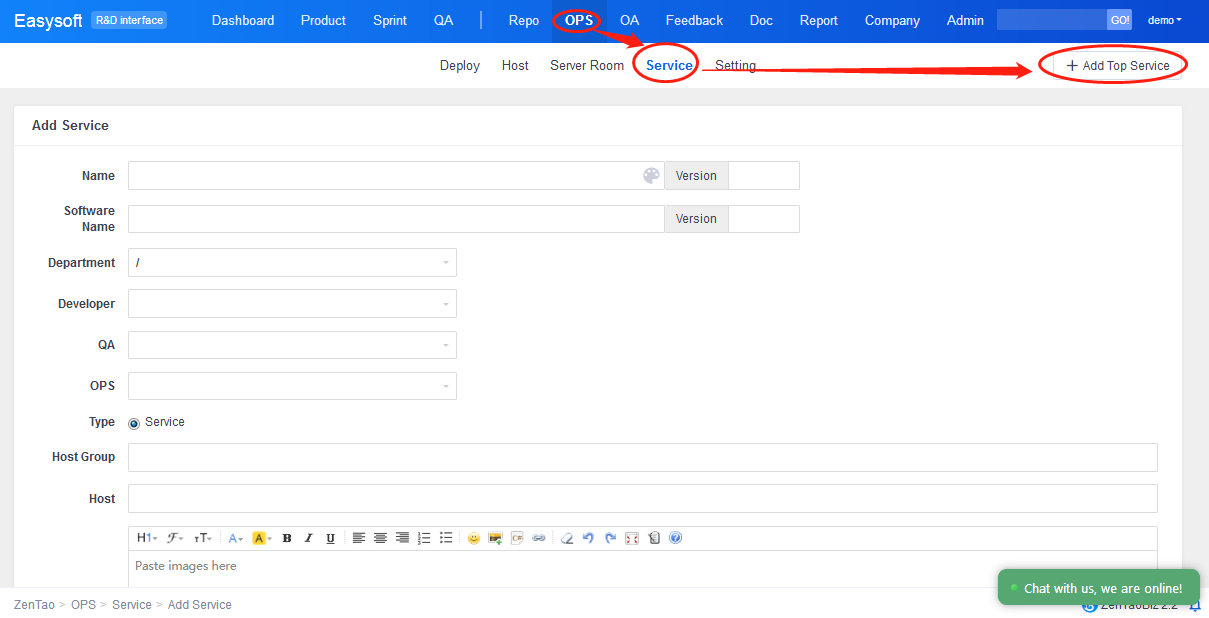Expand the Department dropdown
Viewport: 1209px width, 618px height.
click(292, 263)
